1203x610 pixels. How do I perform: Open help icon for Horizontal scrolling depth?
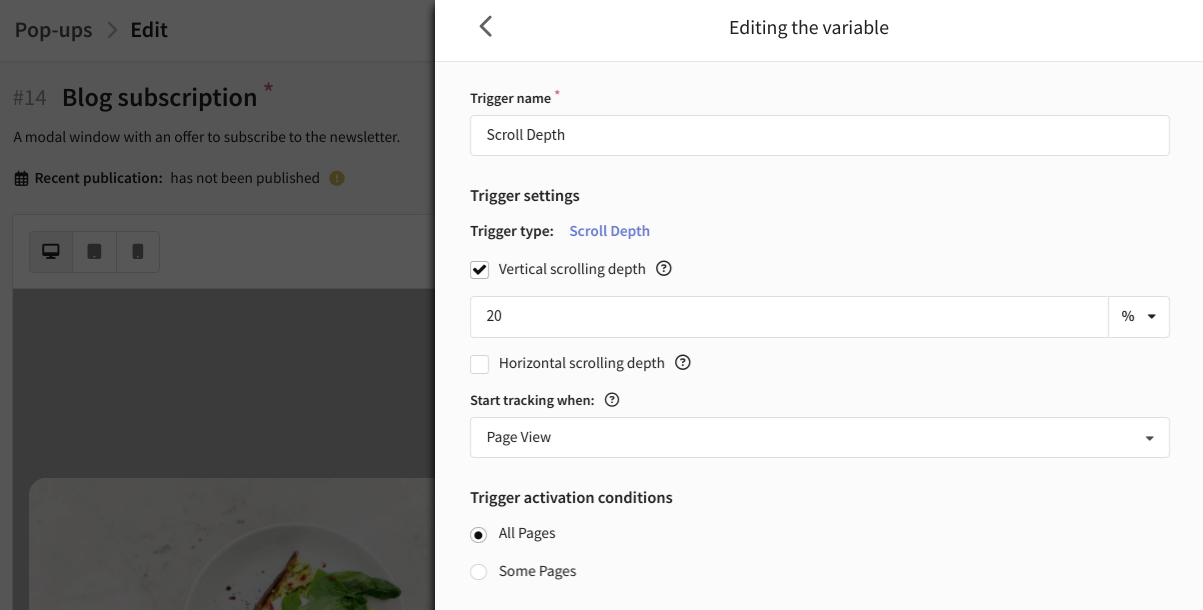pyautogui.click(x=683, y=363)
